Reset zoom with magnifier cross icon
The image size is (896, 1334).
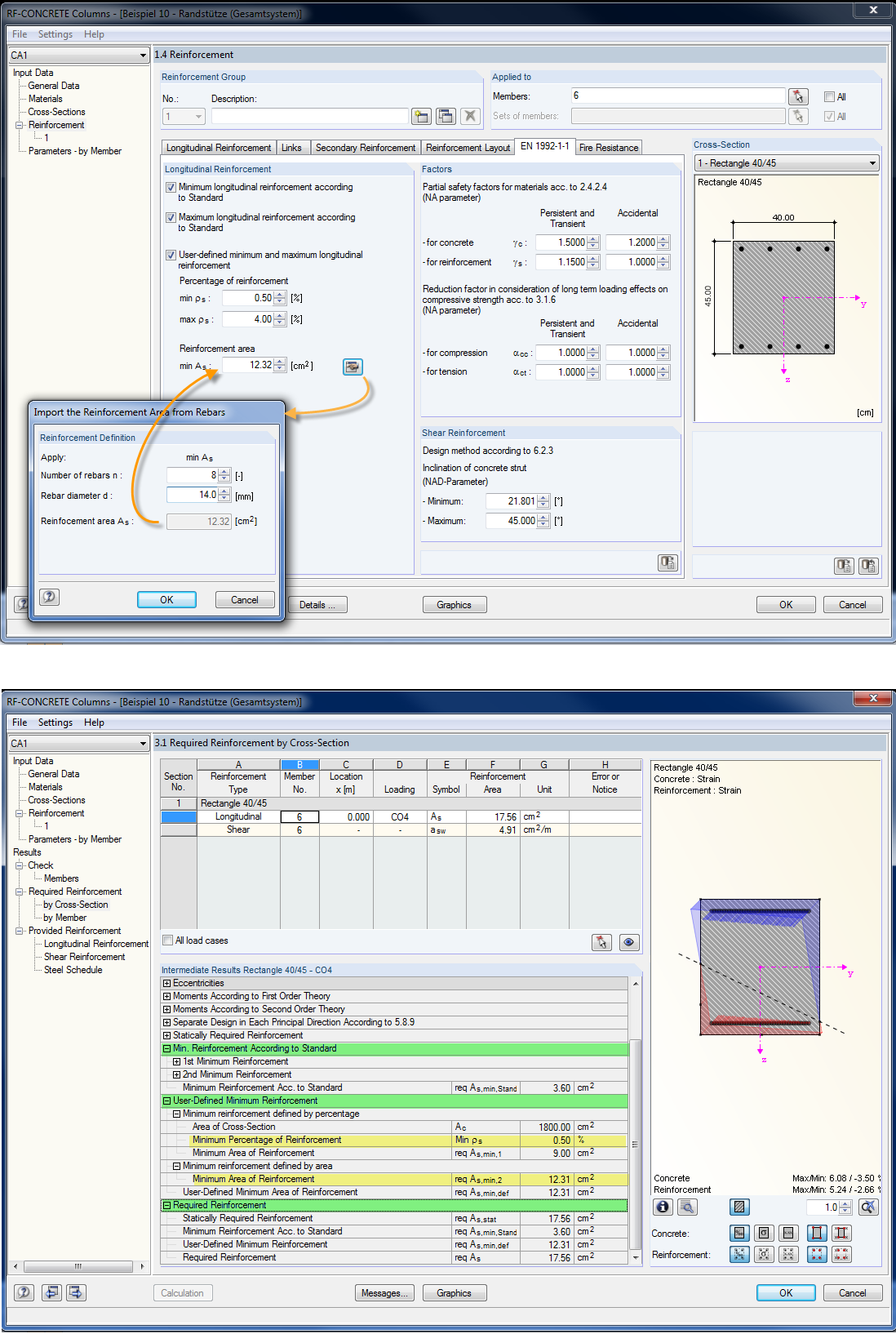pos(868,1207)
